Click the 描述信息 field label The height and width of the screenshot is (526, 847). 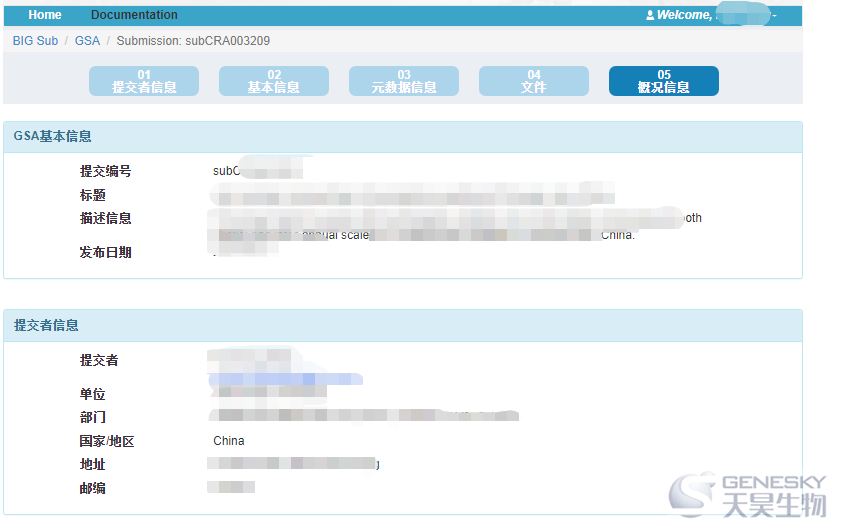106,218
